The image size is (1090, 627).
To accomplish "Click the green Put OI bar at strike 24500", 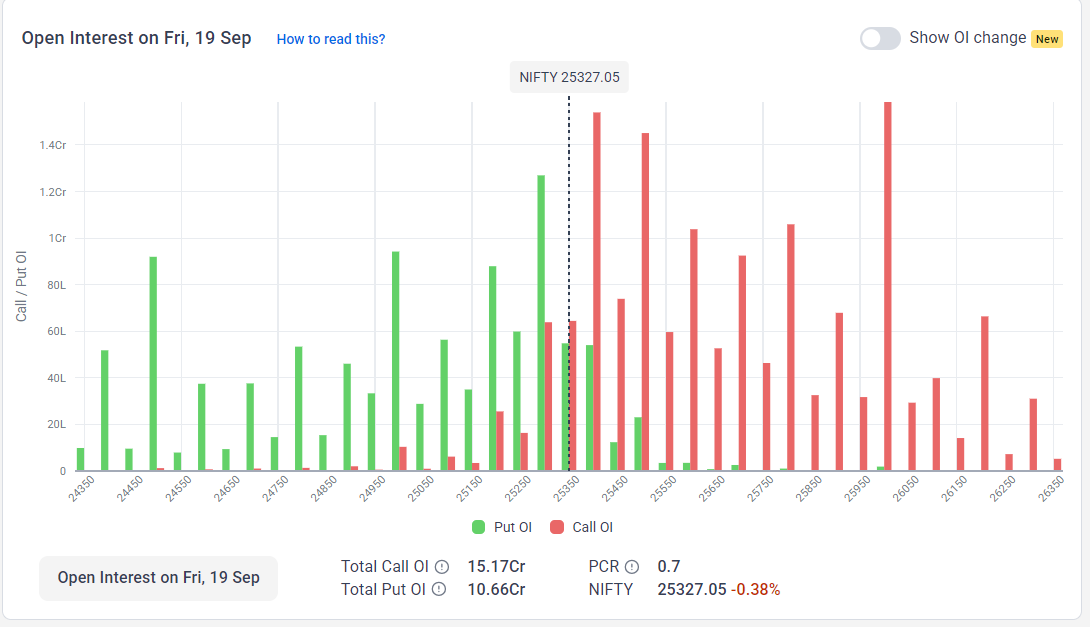I will (153, 363).
